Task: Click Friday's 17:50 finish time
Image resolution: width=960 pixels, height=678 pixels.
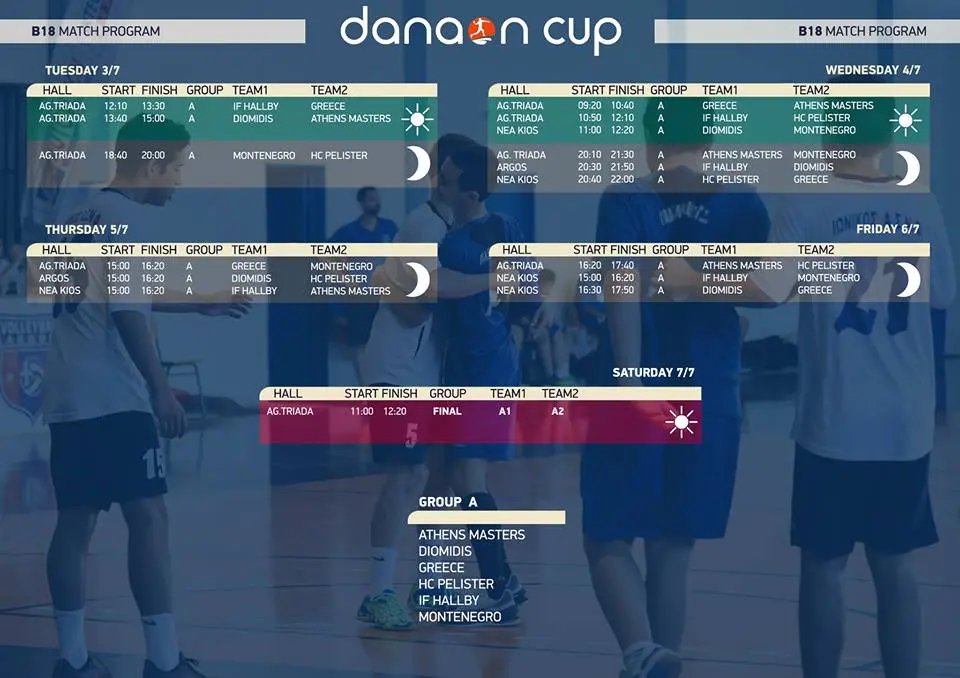Action: pyautogui.click(x=622, y=290)
